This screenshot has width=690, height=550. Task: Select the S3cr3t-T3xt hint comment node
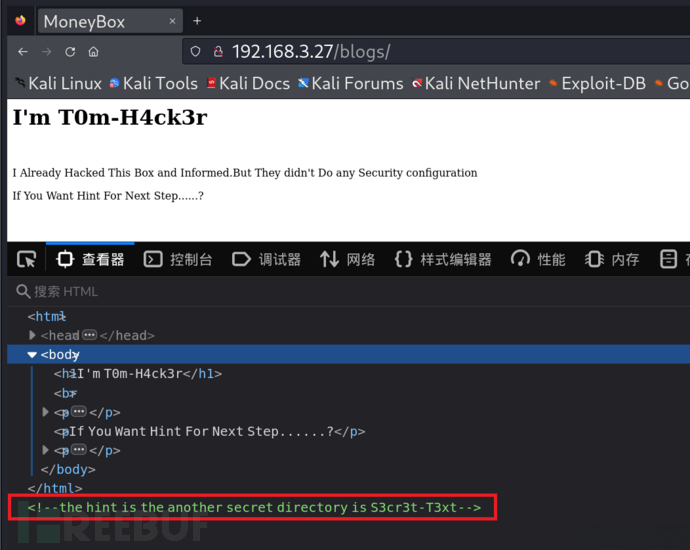[254, 507]
